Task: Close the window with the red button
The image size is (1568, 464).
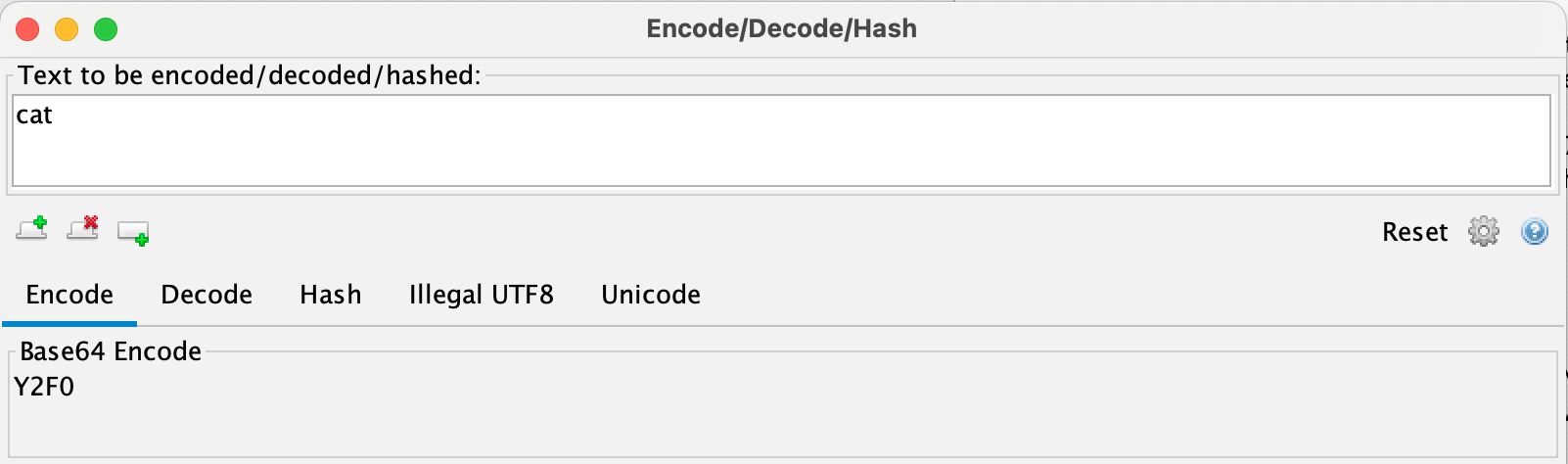Action: point(27,29)
